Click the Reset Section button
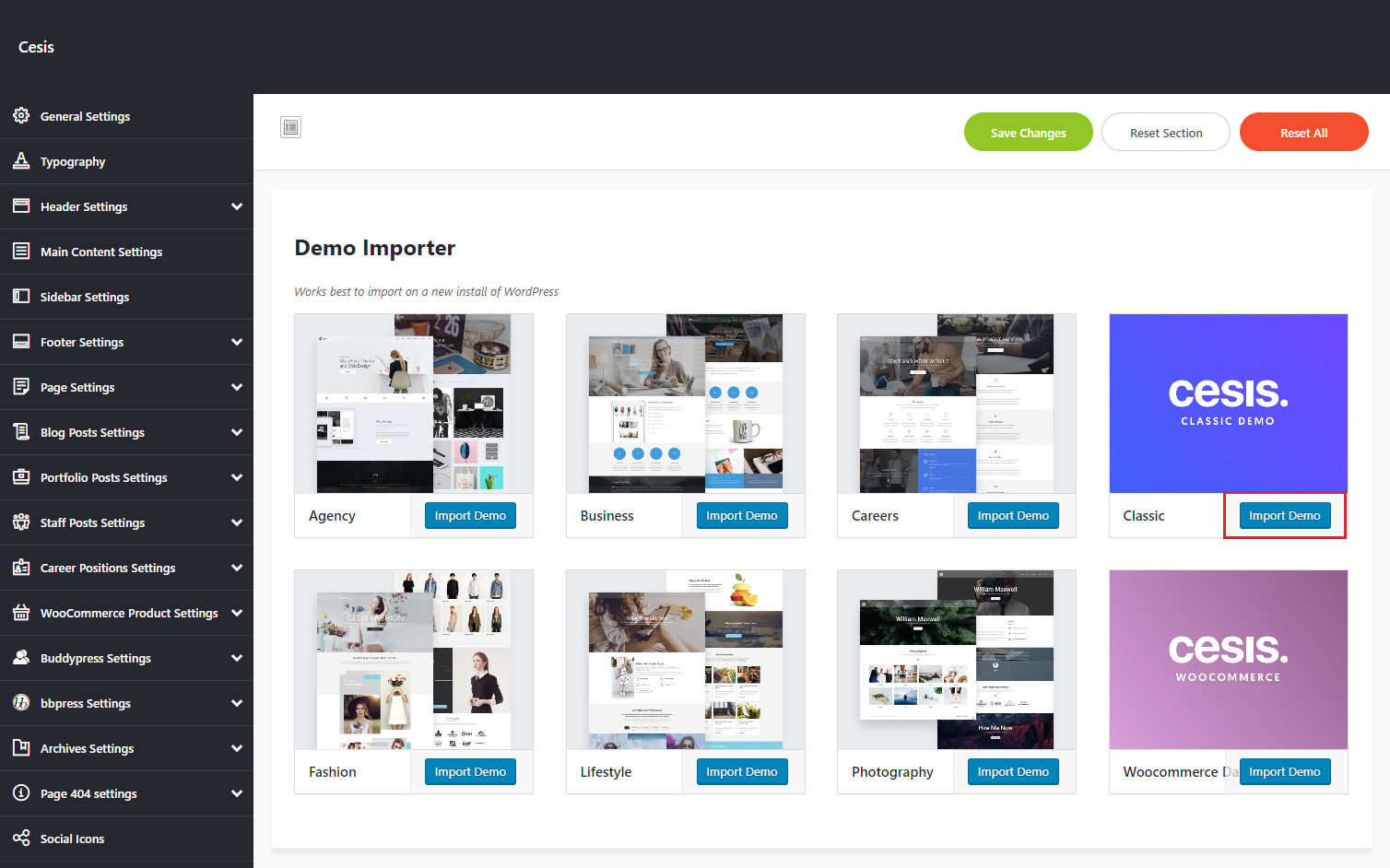The width and height of the screenshot is (1390, 868). tap(1165, 133)
